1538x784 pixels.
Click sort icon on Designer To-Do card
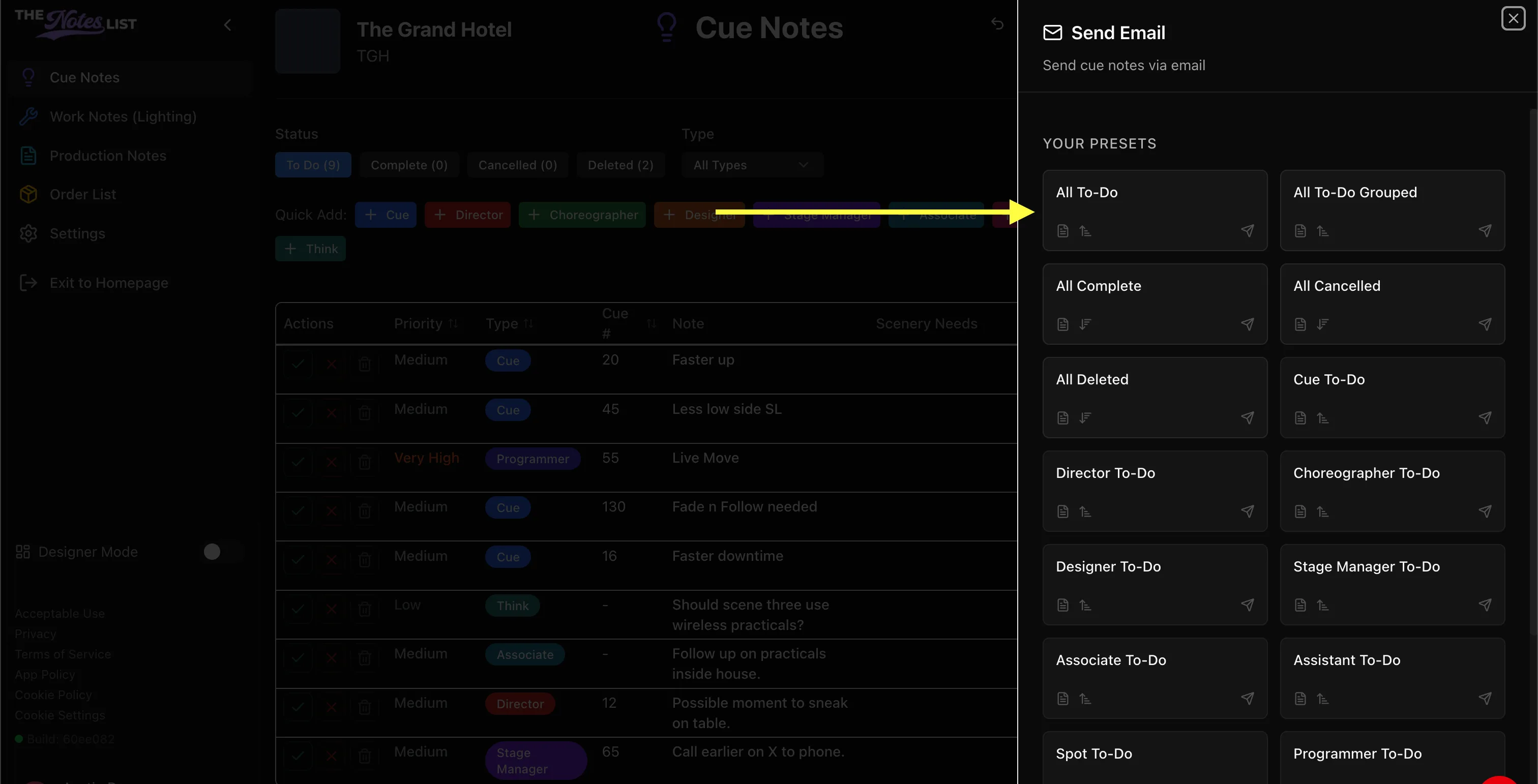click(x=1085, y=606)
